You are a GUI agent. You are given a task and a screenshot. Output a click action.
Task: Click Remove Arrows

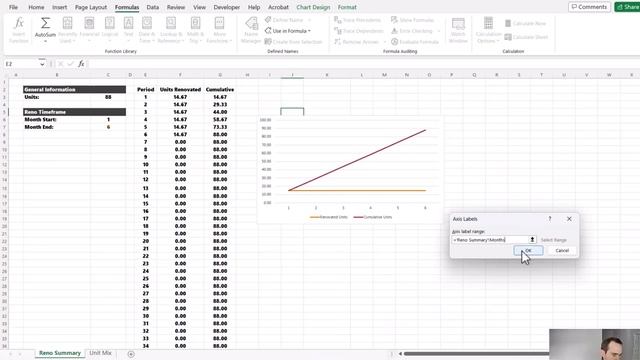[357, 42]
